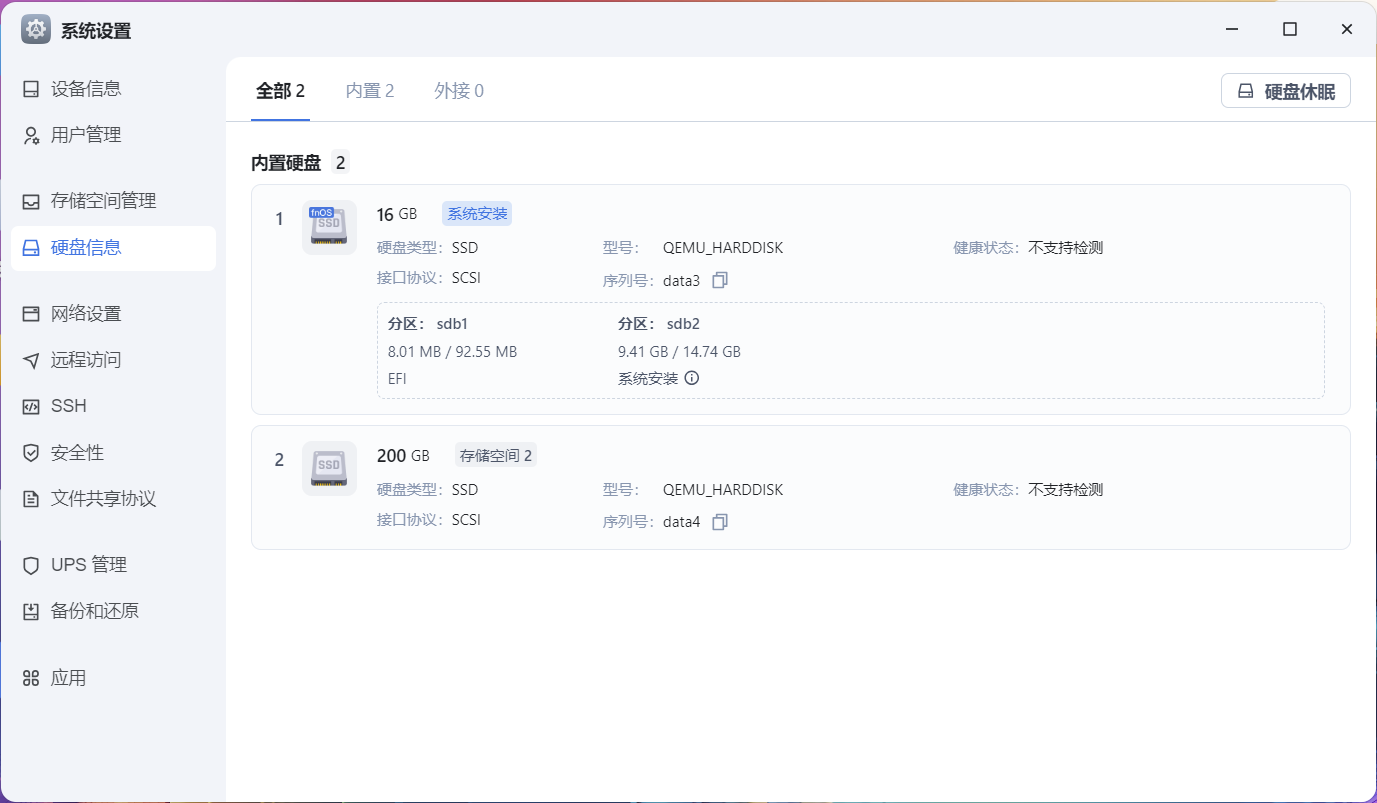Open 远程访问 settings
Image resolution: width=1377 pixels, height=803 pixels.
(x=86, y=360)
